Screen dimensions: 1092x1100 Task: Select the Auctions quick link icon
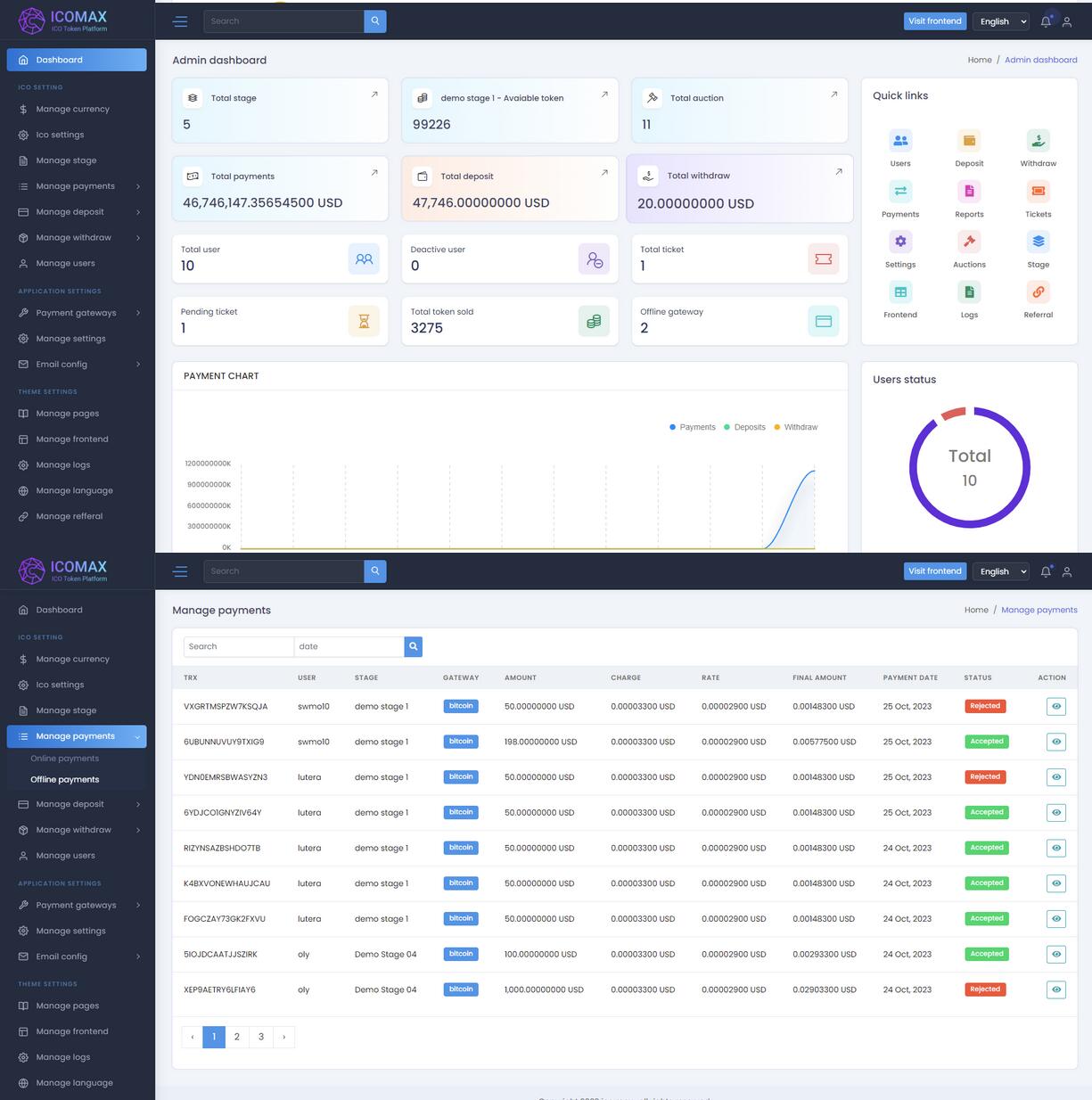(x=969, y=242)
